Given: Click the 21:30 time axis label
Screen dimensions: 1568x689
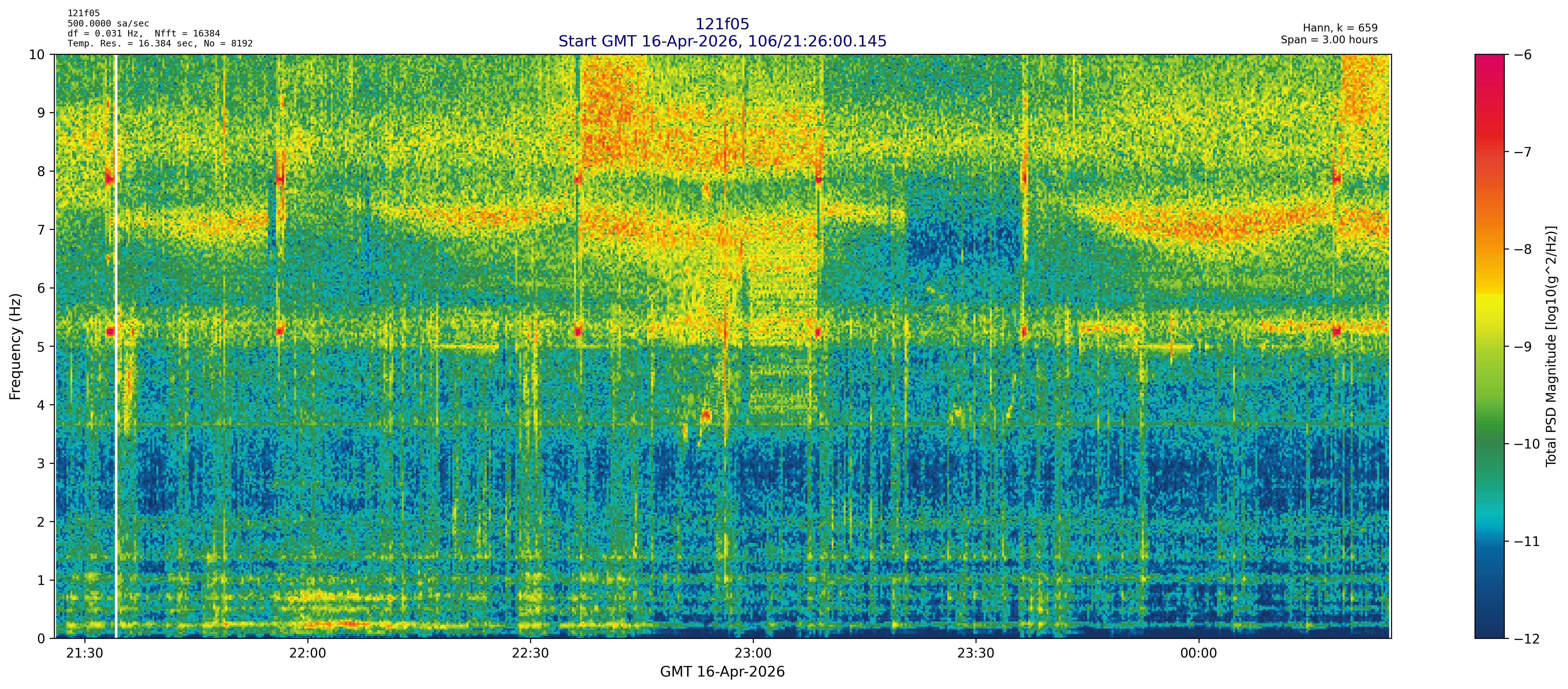Looking at the screenshot, I should click(85, 654).
